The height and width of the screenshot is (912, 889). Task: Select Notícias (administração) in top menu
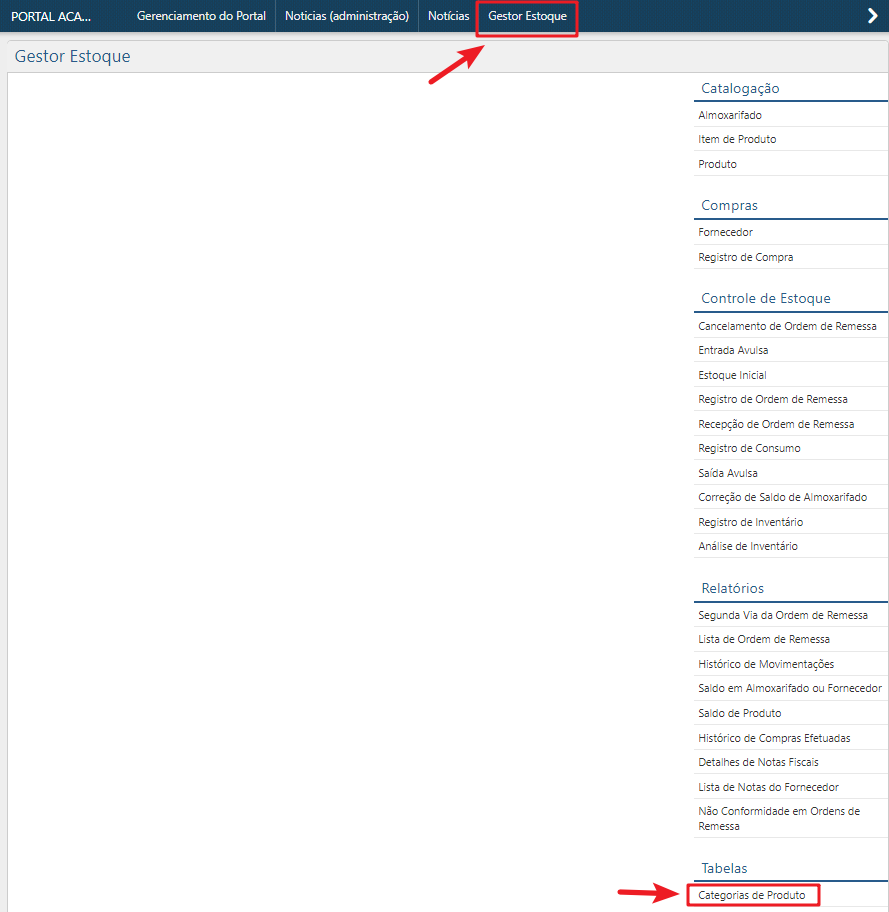[346, 16]
